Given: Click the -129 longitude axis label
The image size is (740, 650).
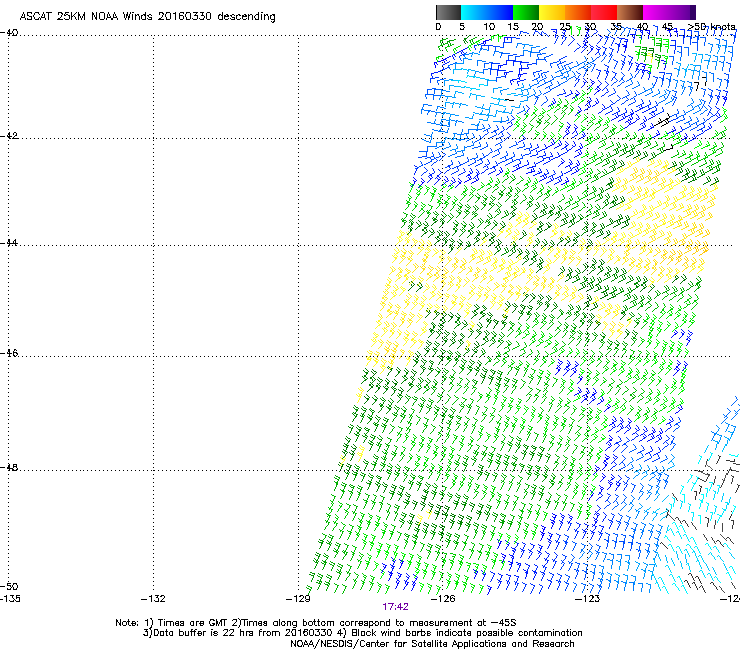Looking at the screenshot, I should click(x=298, y=599).
